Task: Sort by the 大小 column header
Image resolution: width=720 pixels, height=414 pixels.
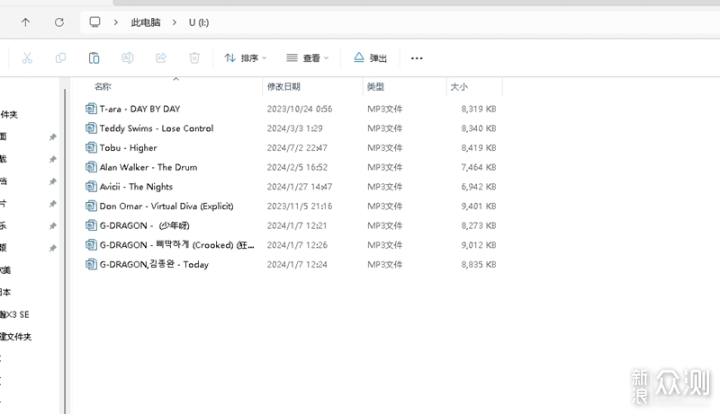Action: [x=459, y=87]
